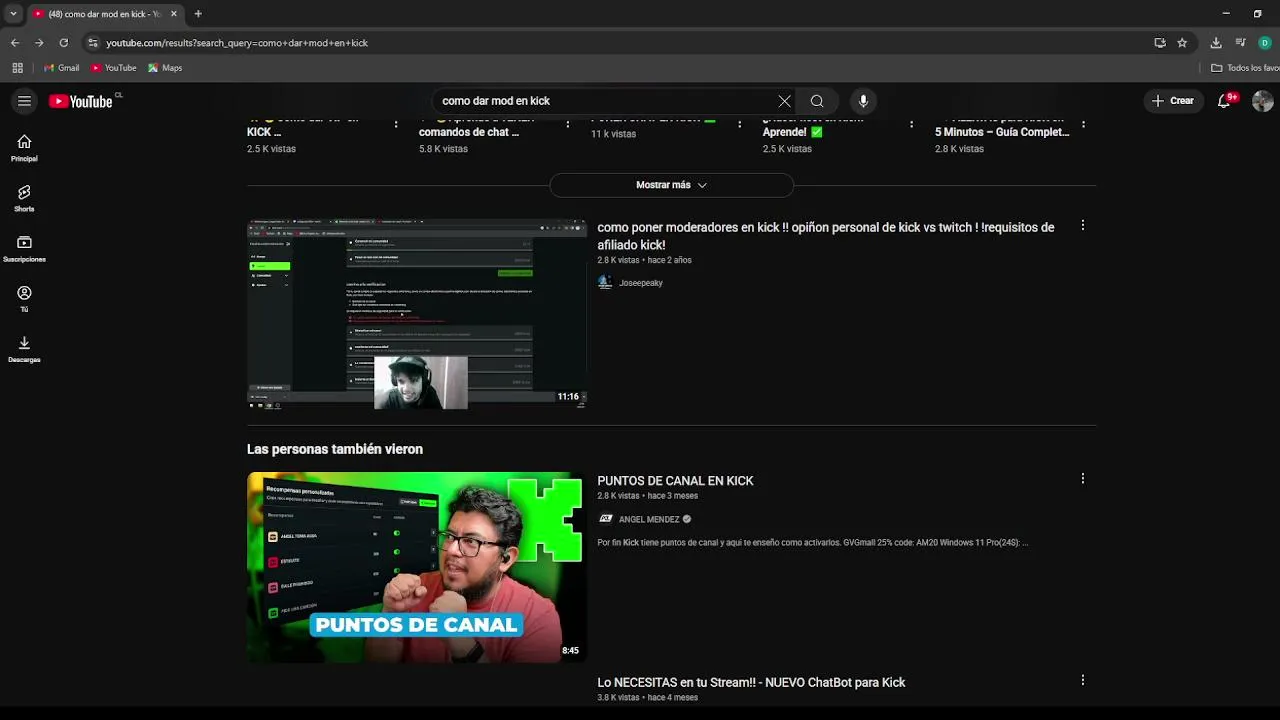Viewport: 1280px width, 720px height.
Task: Open the Gmail bookmark
Action: point(61,68)
